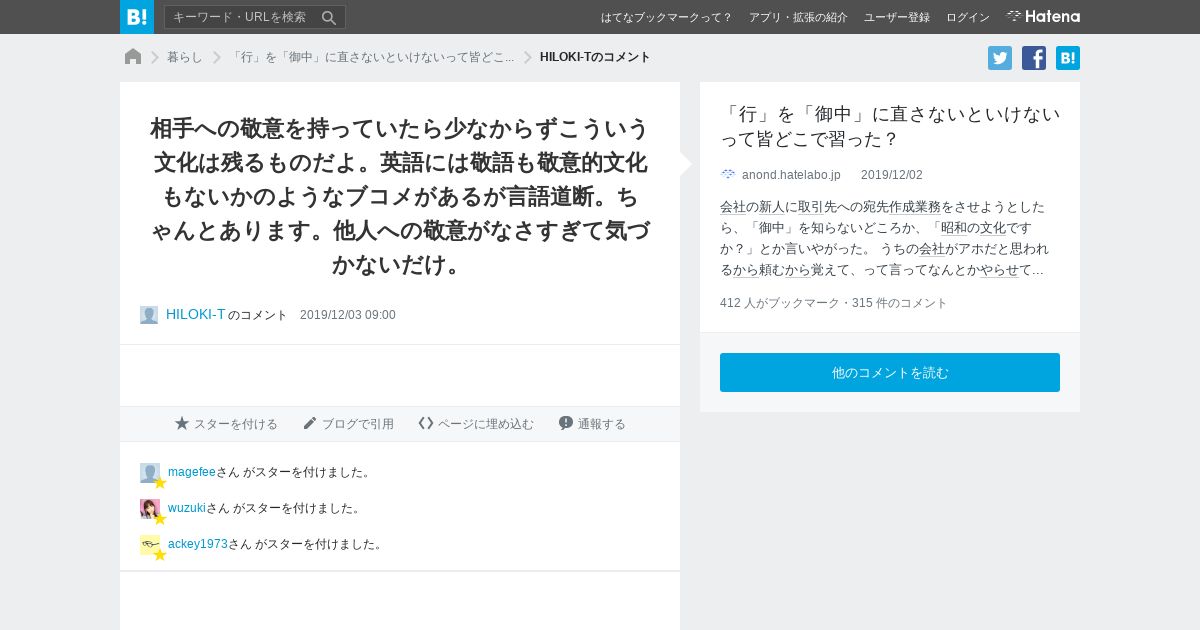1200x630 pixels.
Task: Click the search magnifier icon
Action: [329, 17]
